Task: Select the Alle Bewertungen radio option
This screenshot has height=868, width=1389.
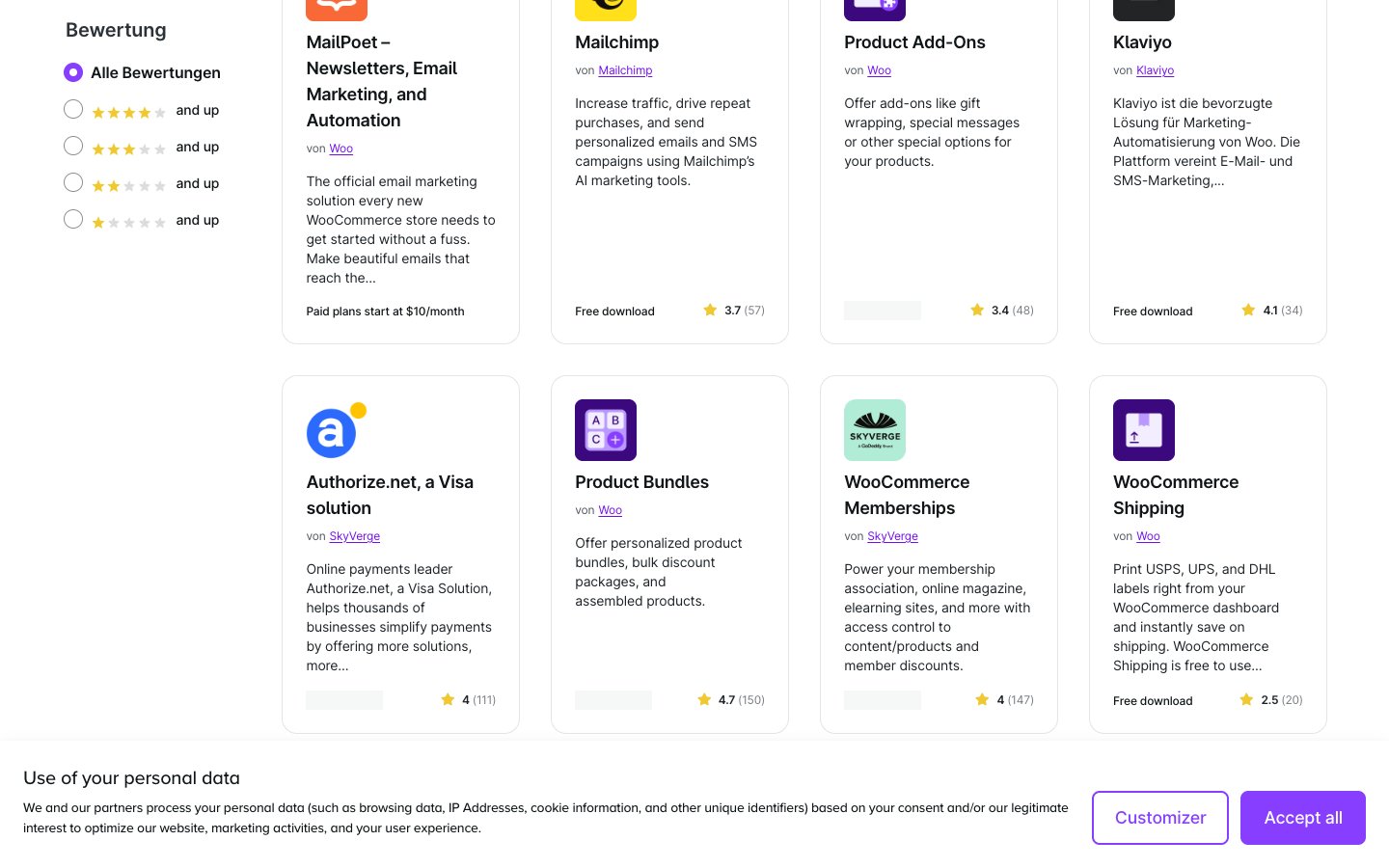Action: click(73, 72)
